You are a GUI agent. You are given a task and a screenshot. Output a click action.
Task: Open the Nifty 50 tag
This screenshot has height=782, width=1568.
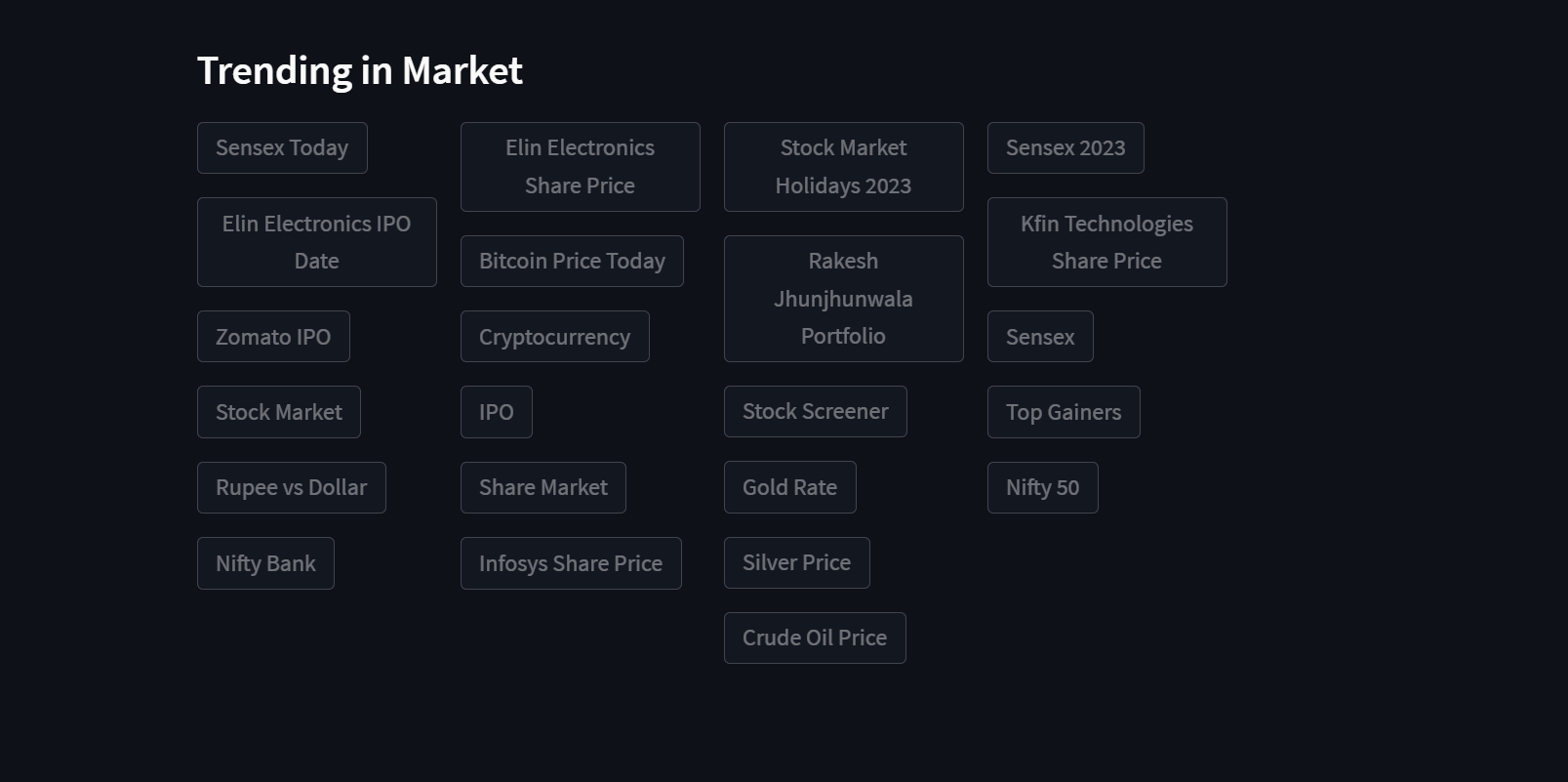coord(1042,488)
